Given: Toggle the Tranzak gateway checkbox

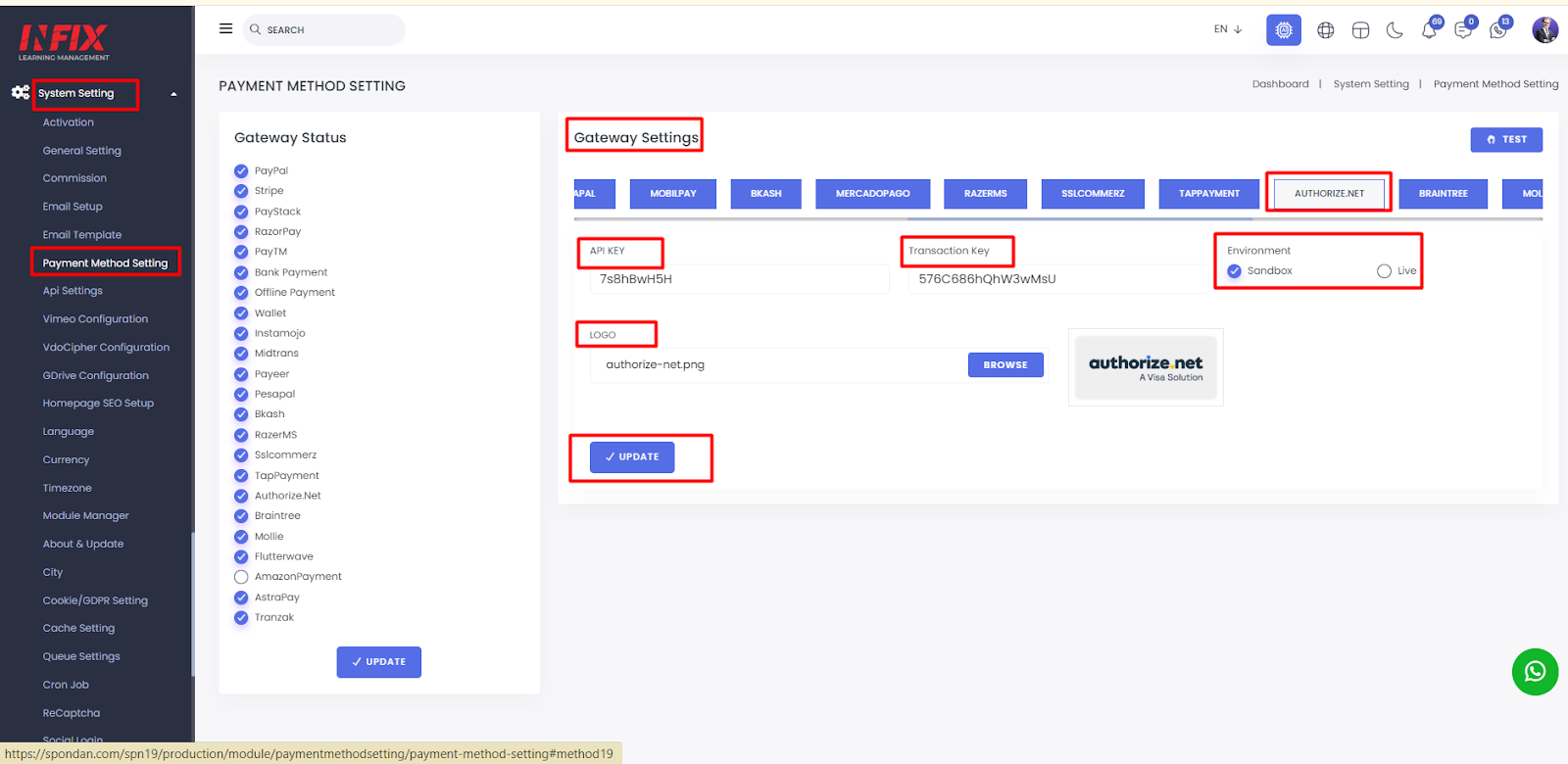Looking at the screenshot, I should (x=241, y=617).
